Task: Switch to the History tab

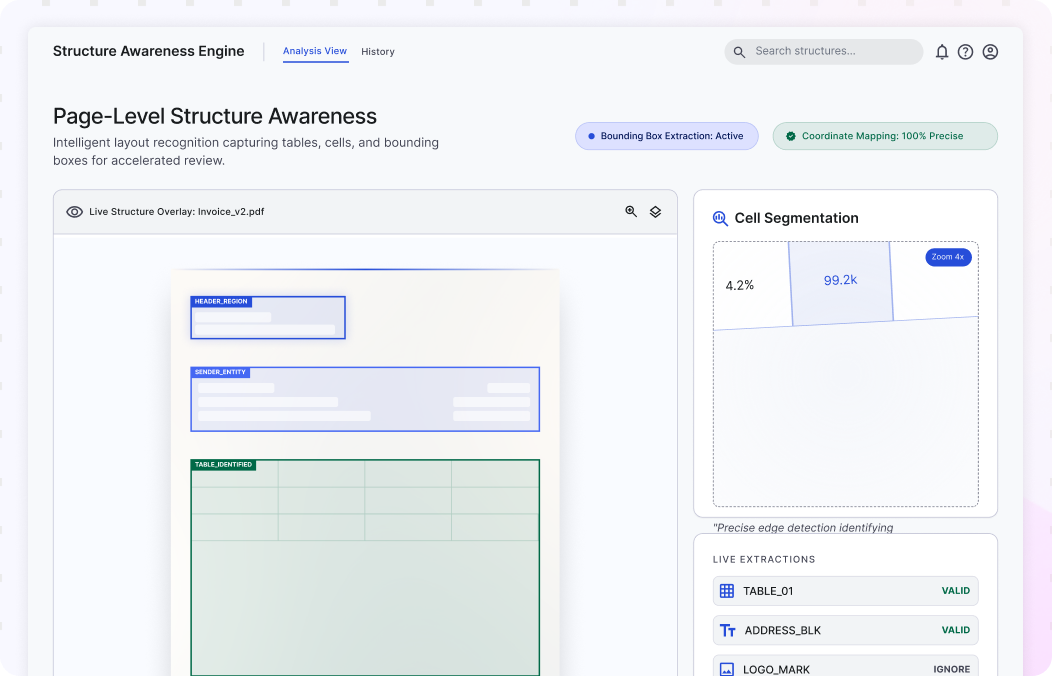Action: click(378, 52)
